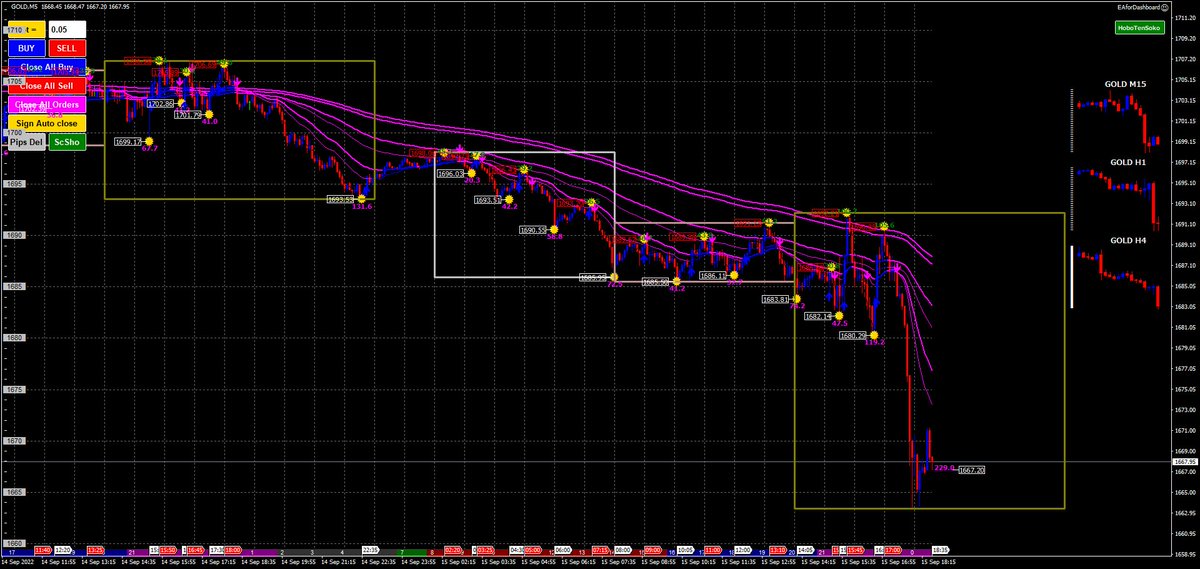This screenshot has height=569, width=1200.
Task: Click the magenta 67.7 pips value
Action: (x=149, y=149)
